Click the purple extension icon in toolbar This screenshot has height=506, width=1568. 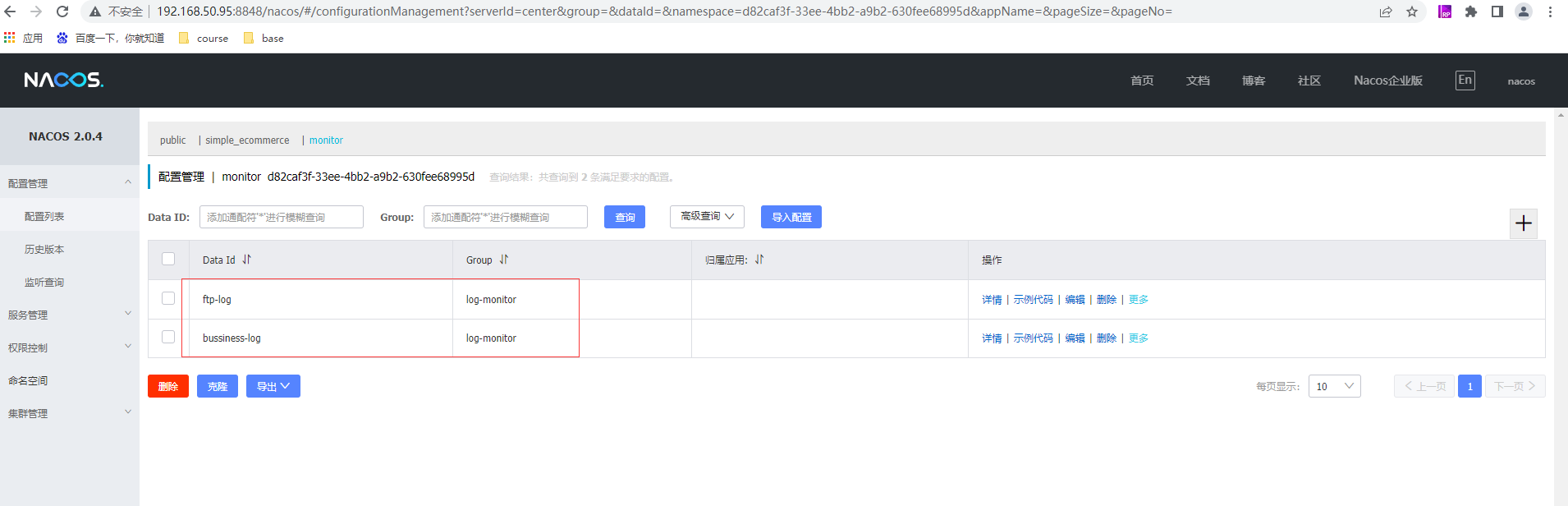1445,11
